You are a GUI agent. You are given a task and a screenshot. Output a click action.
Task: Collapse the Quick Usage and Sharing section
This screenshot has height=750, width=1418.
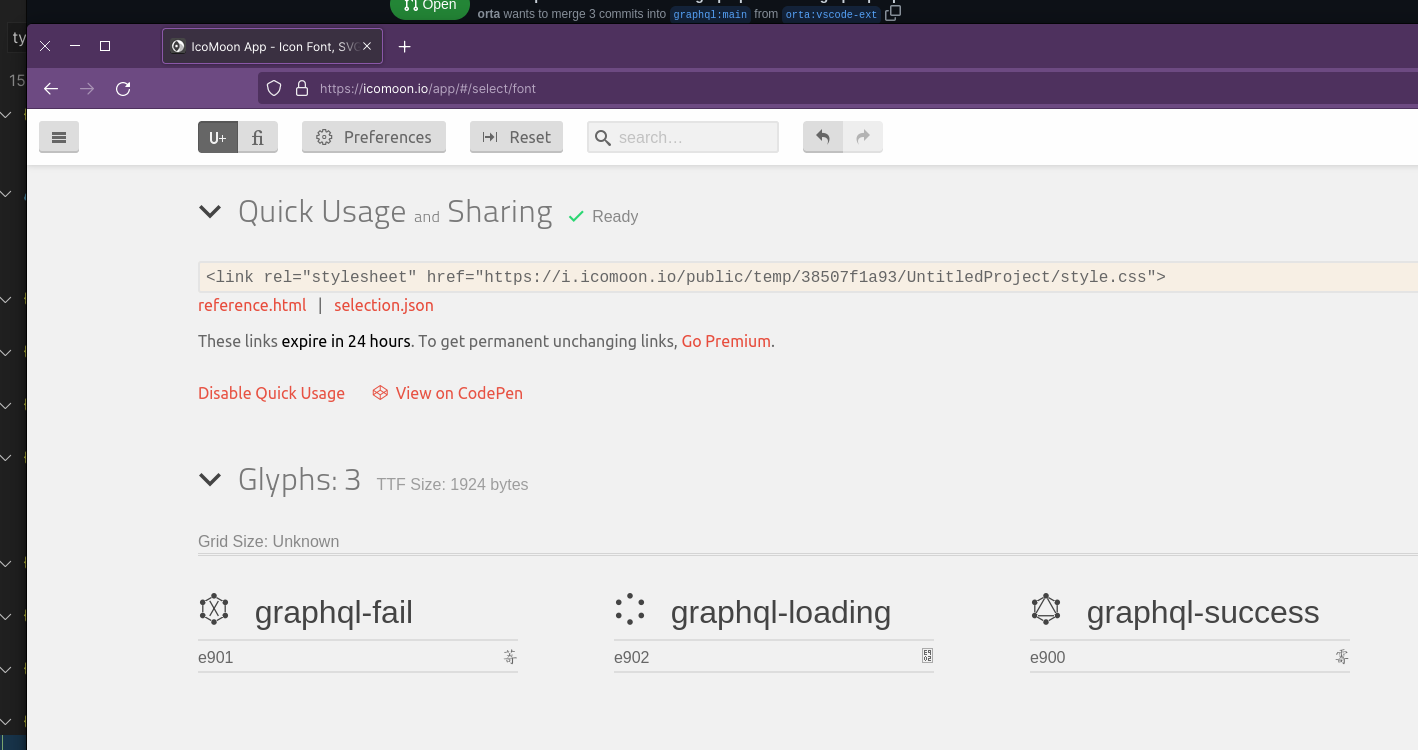point(210,211)
